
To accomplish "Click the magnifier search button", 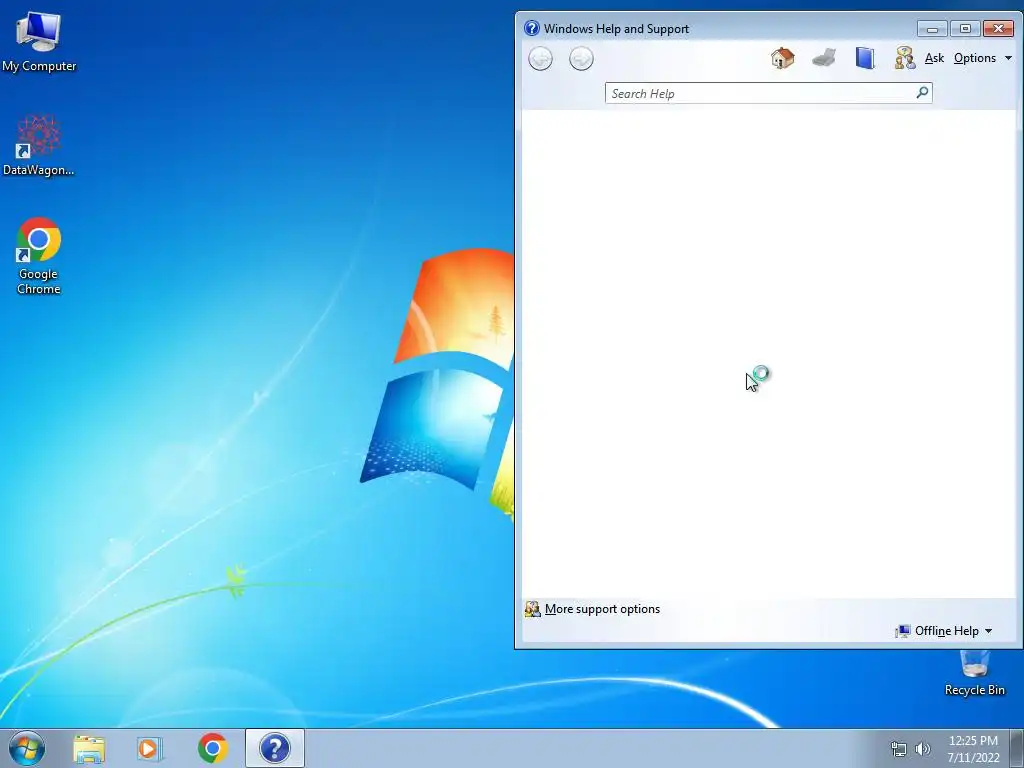I will pyautogui.click(x=922, y=93).
